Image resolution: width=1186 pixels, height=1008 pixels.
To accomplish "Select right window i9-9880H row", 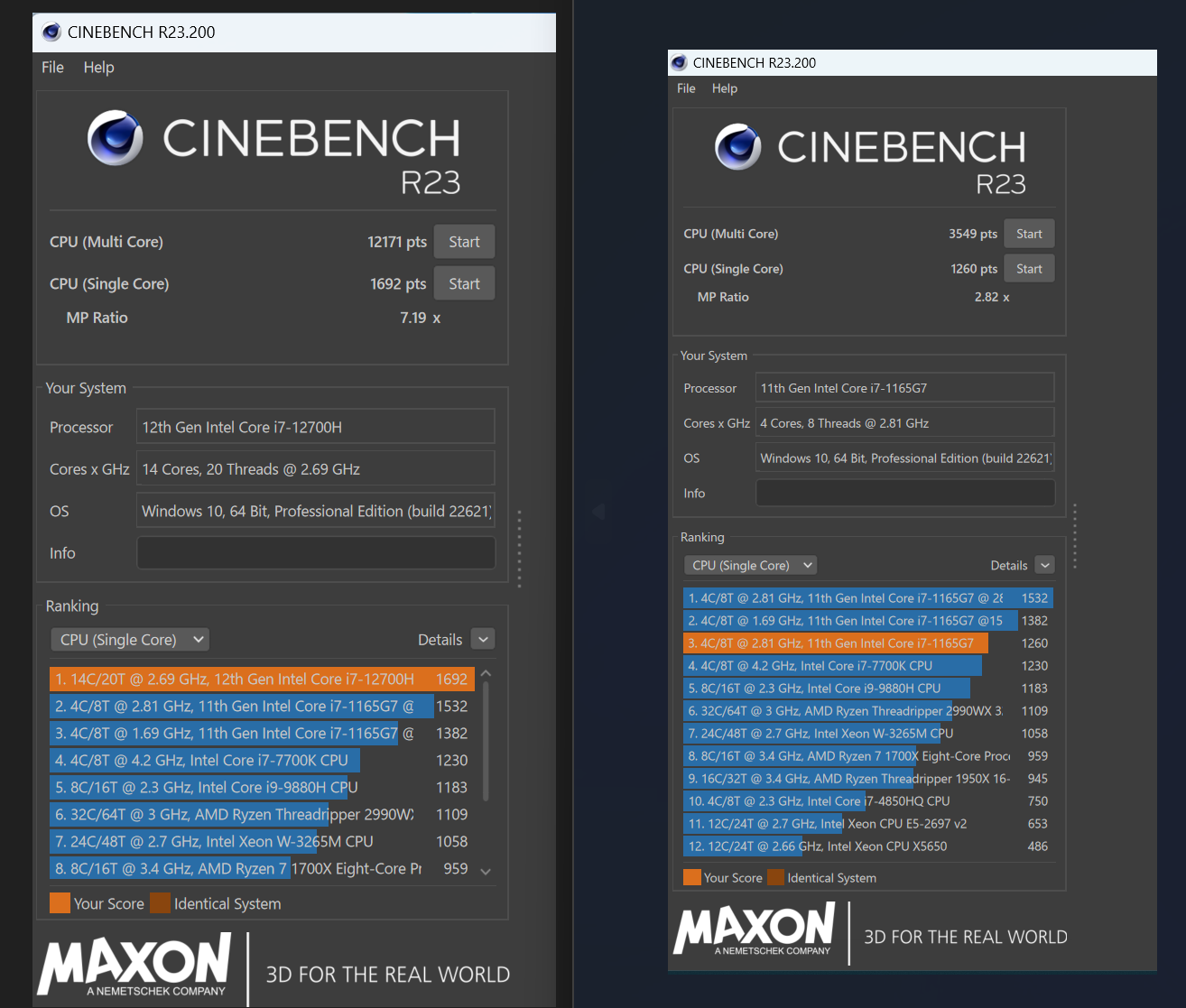I will (x=868, y=689).
